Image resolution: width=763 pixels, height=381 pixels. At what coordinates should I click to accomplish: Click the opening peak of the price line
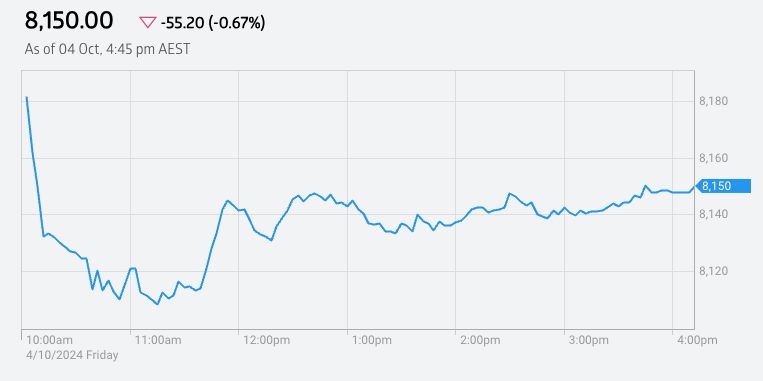pyautogui.click(x=26, y=97)
